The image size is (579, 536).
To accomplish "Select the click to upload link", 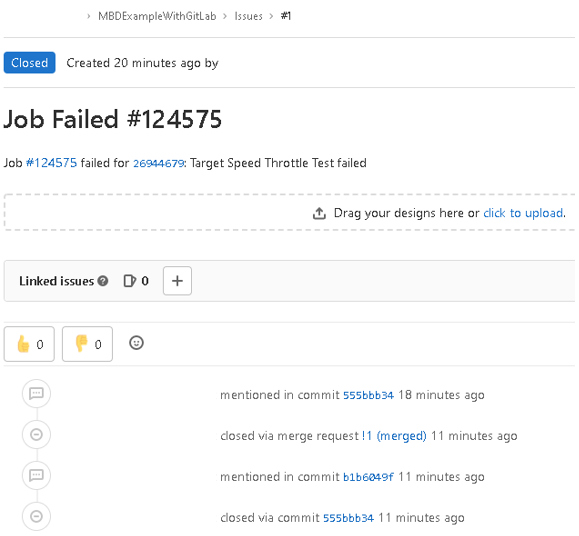I will tap(524, 213).
